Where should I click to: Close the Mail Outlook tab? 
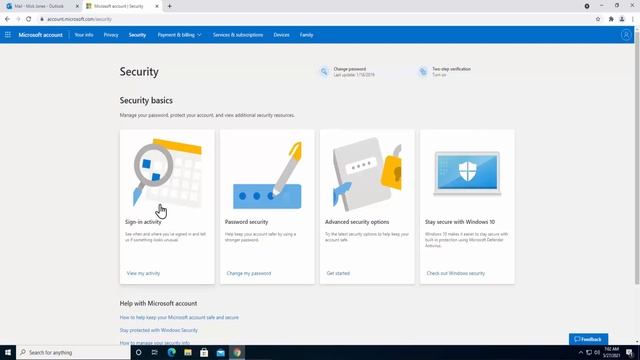point(77,6)
